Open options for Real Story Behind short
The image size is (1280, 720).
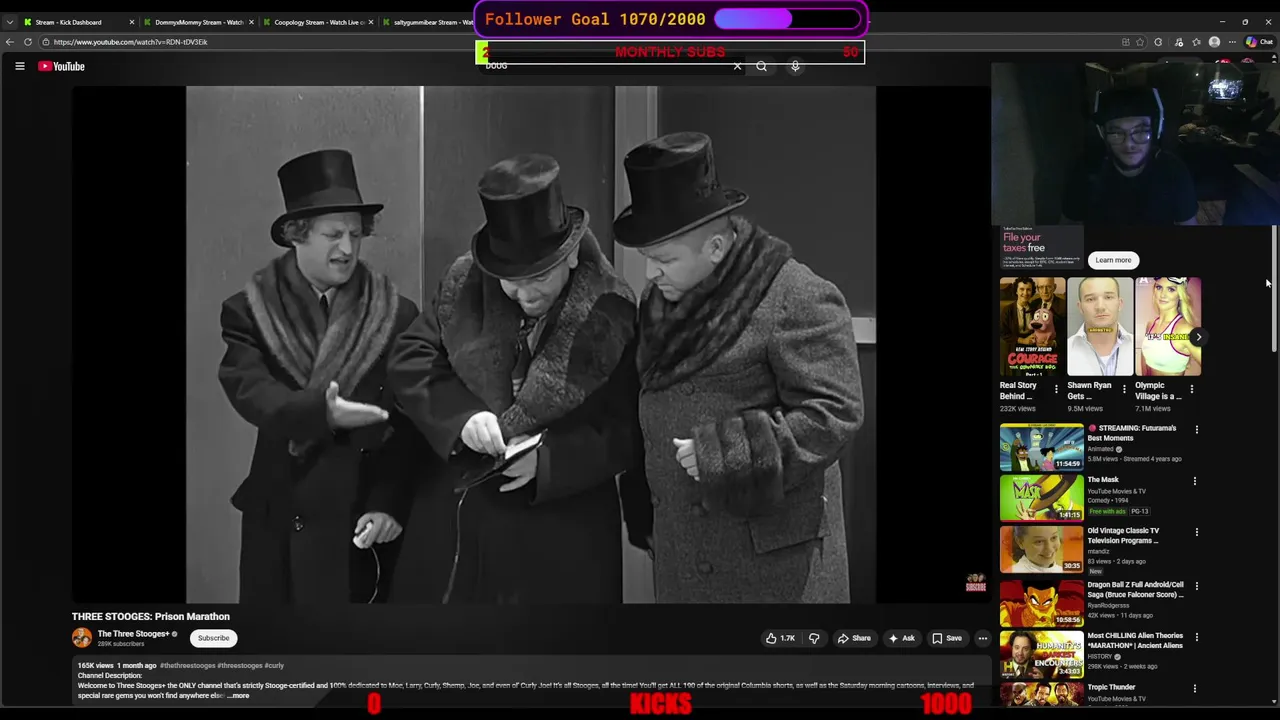coord(1056,389)
